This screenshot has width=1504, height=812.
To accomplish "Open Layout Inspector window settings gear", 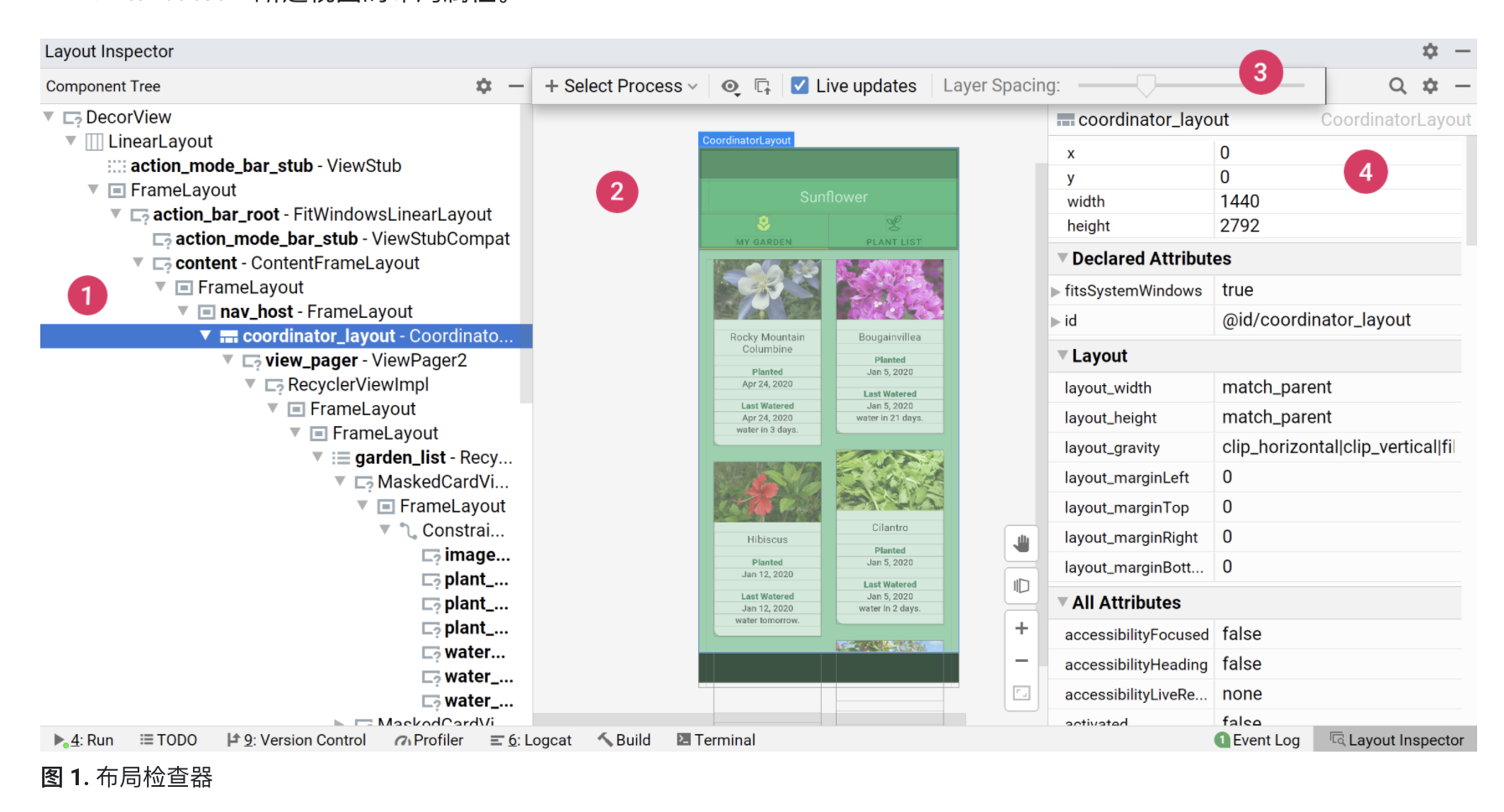I will click(1430, 51).
